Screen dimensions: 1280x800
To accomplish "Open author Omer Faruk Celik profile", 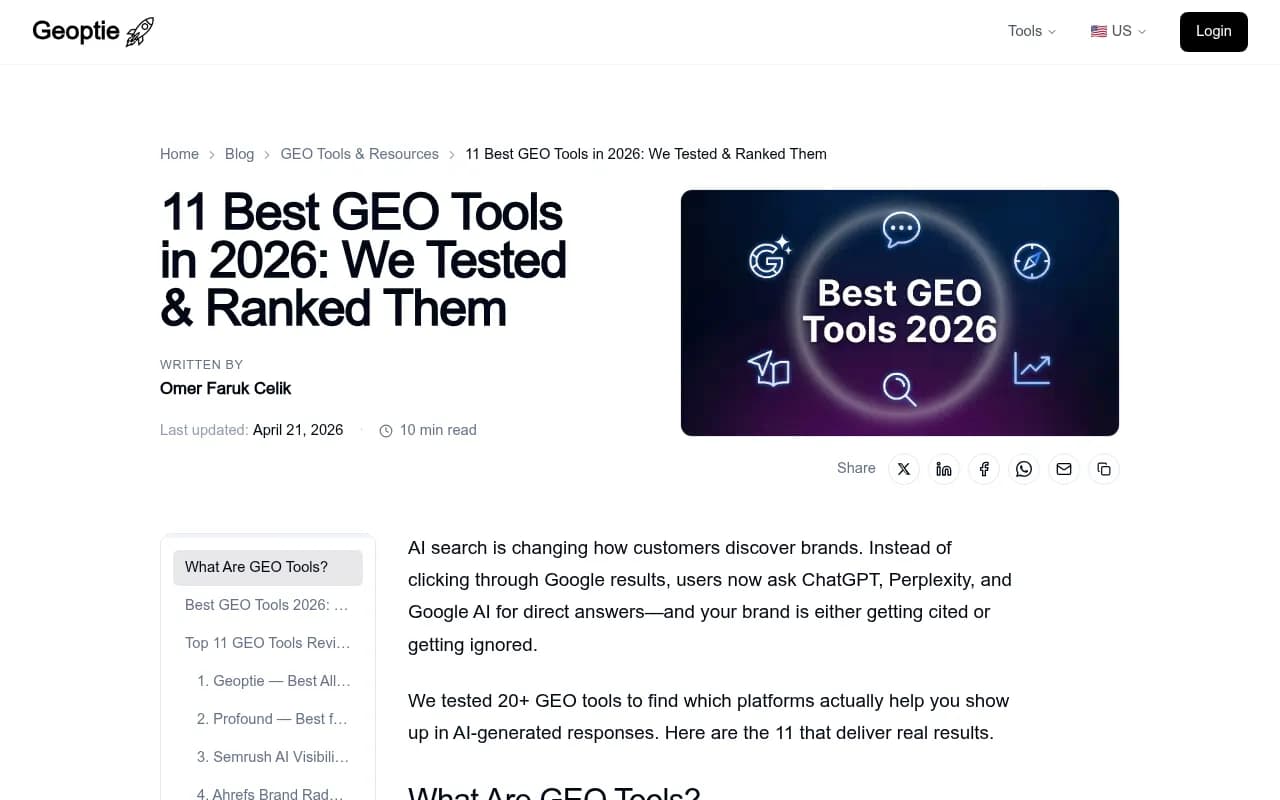I will (x=225, y=388).
